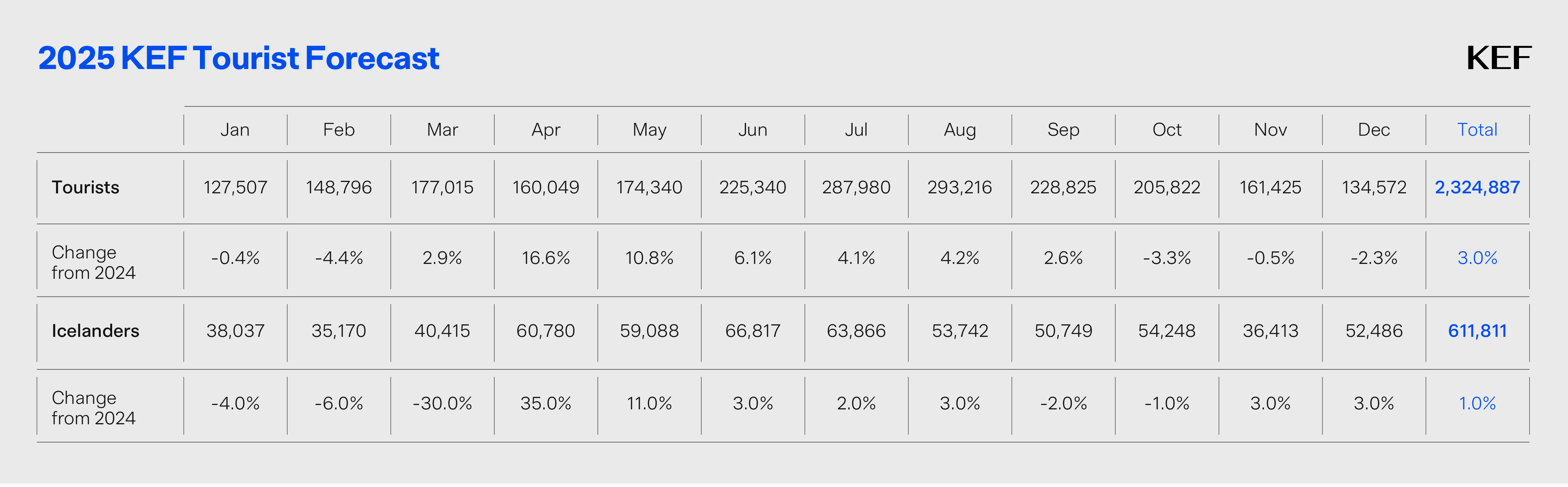Click the August tourists value 293,216
Viewport: 1568px width, 487px height.
coord(959,187)
